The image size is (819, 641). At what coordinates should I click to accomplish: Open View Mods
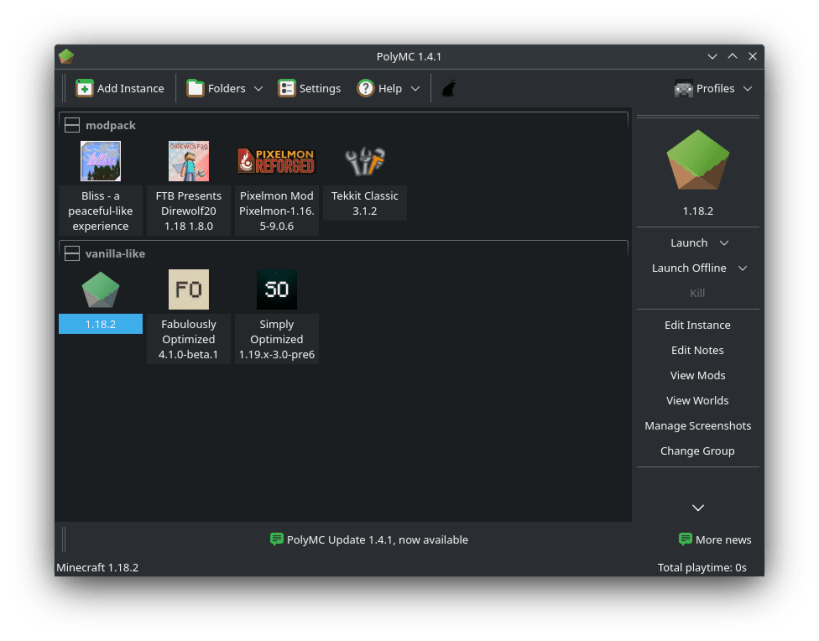(x=697, y=375)
